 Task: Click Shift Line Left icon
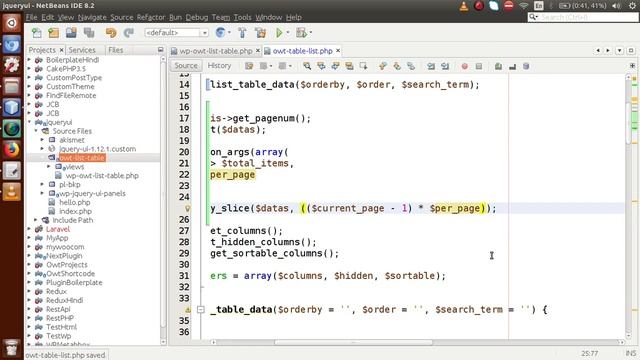[x=431, y=66]
